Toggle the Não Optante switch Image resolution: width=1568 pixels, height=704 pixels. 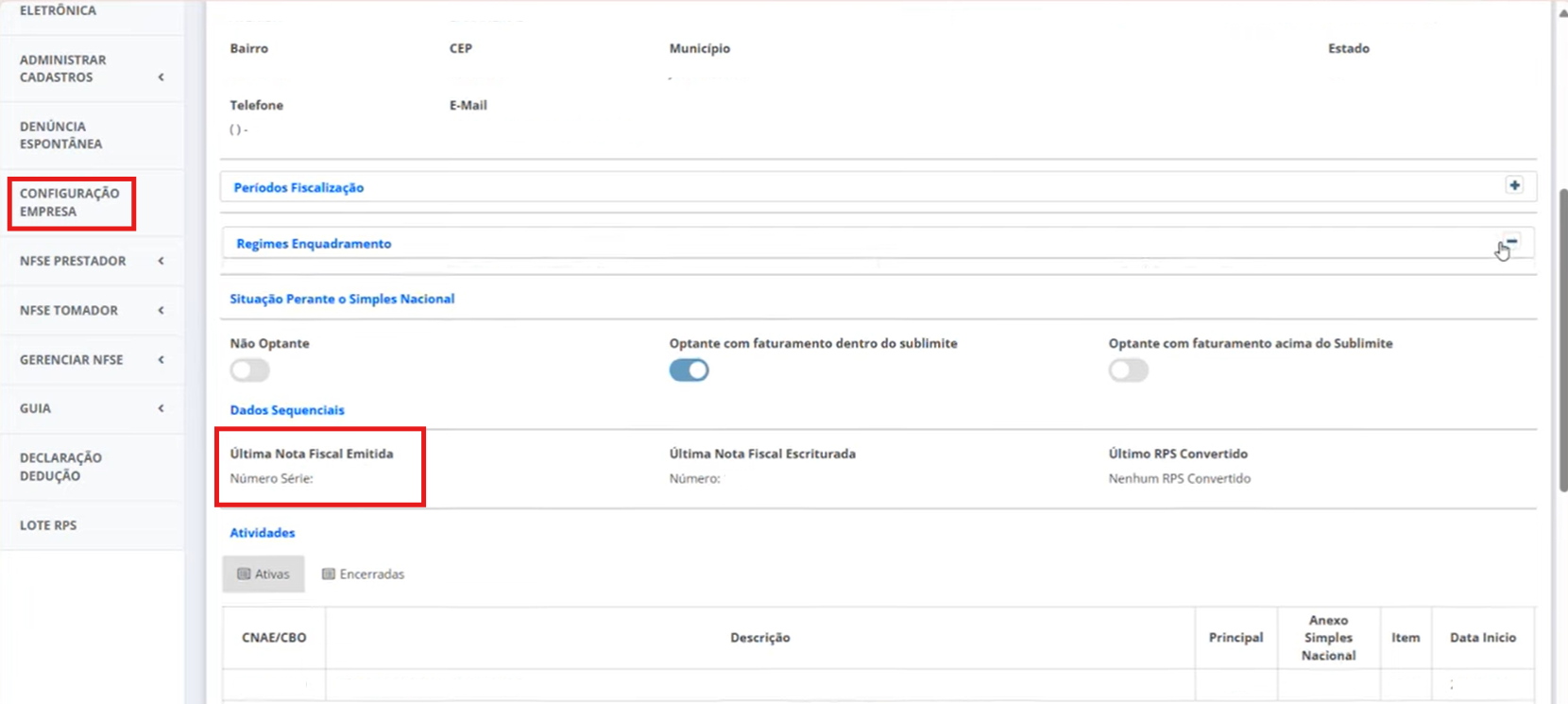point(250,370)
